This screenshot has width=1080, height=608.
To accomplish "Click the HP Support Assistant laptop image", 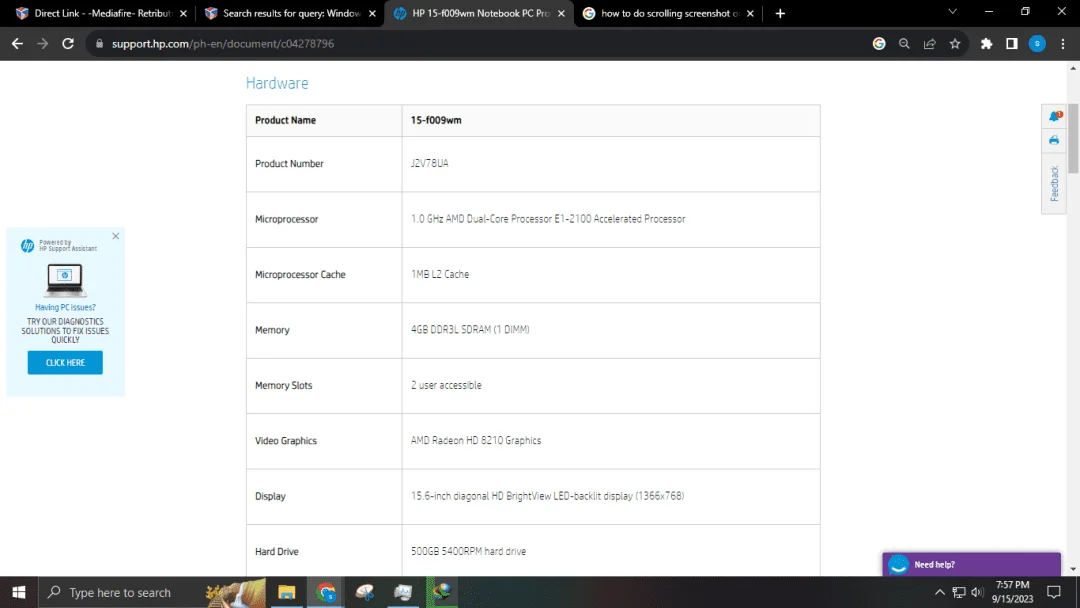I will 65,280.
